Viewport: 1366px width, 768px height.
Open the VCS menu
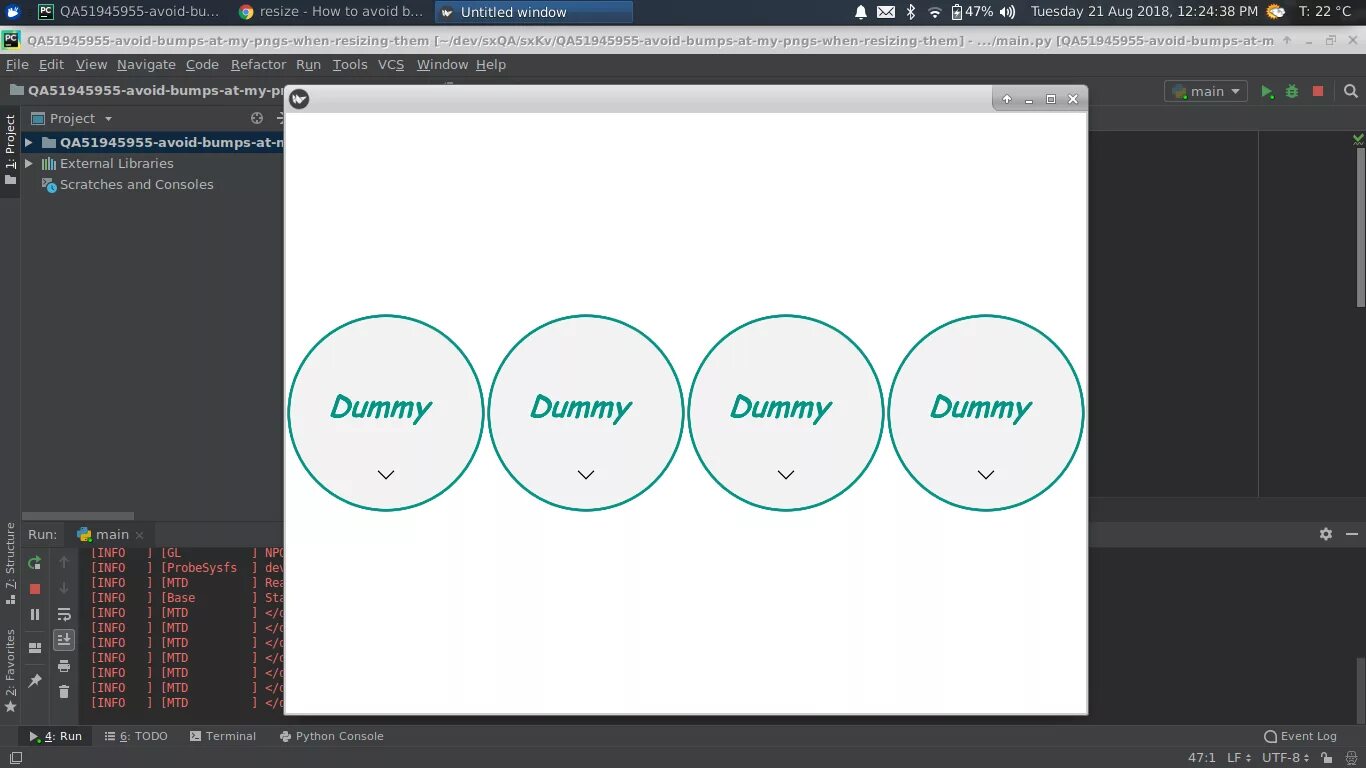coord(391,64)
